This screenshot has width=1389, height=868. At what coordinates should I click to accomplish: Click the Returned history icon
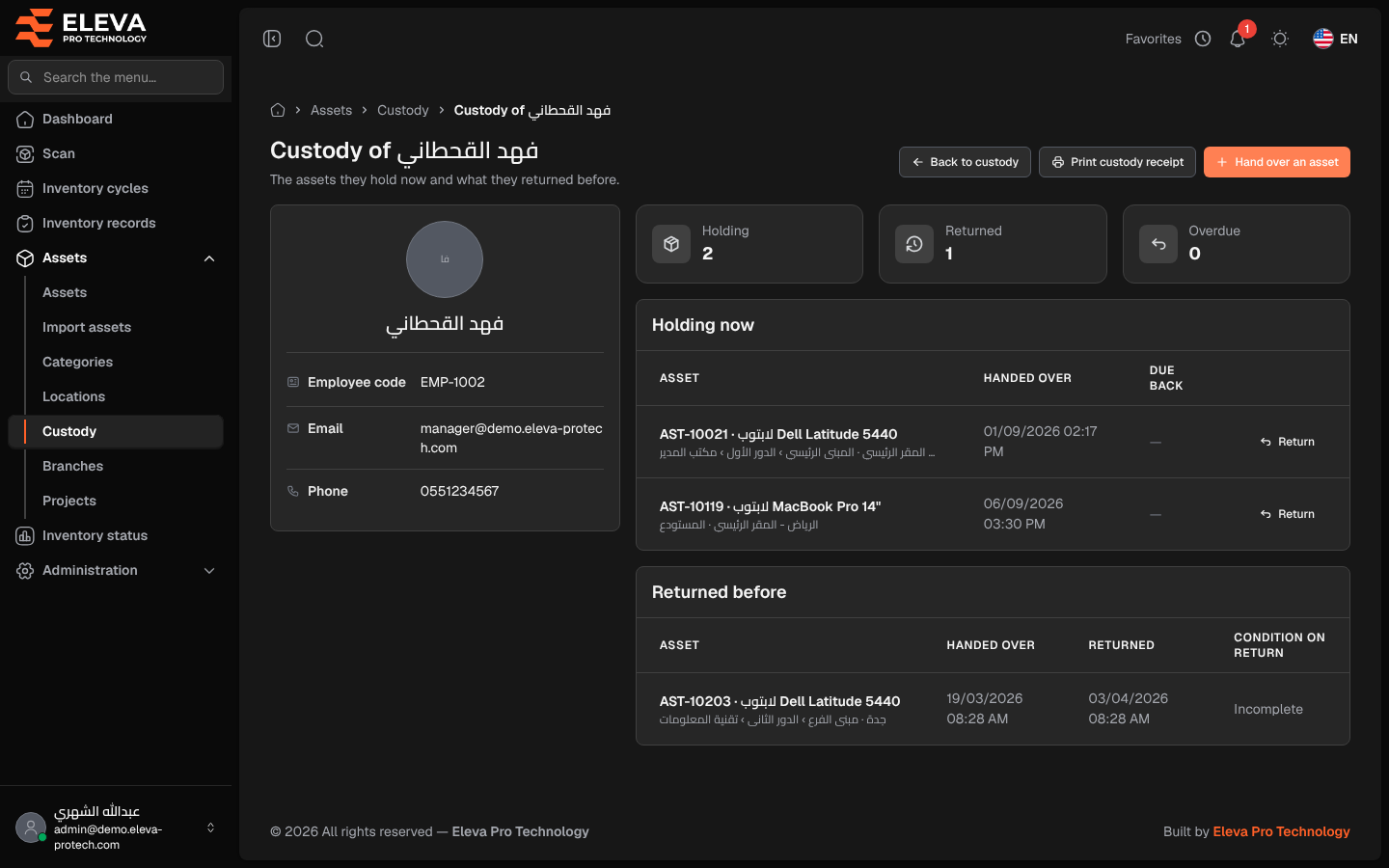914,244
